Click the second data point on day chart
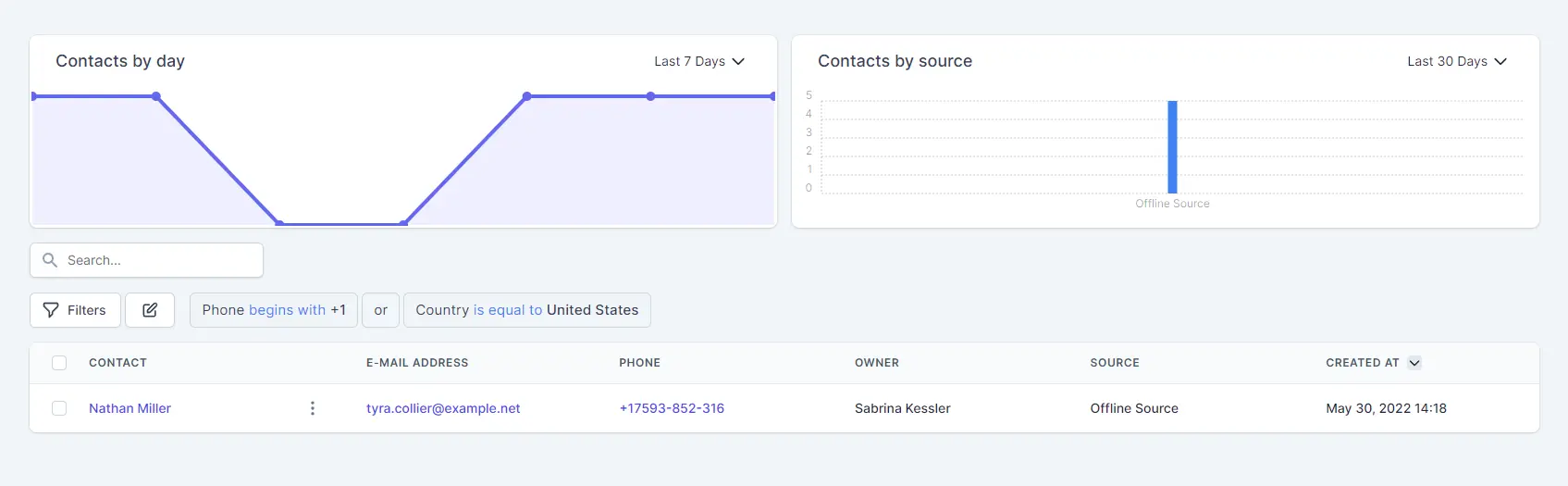This screenshot has width=1568, height=486. [156, 96]
